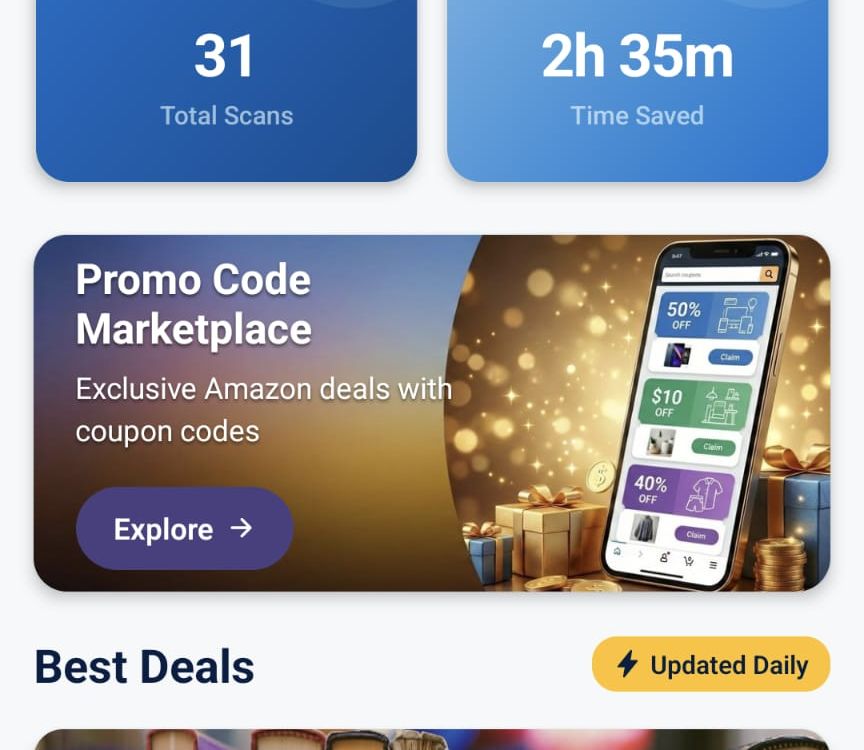
Task: Tap the arrow icon inside Explore button
Action: (241, 528)
